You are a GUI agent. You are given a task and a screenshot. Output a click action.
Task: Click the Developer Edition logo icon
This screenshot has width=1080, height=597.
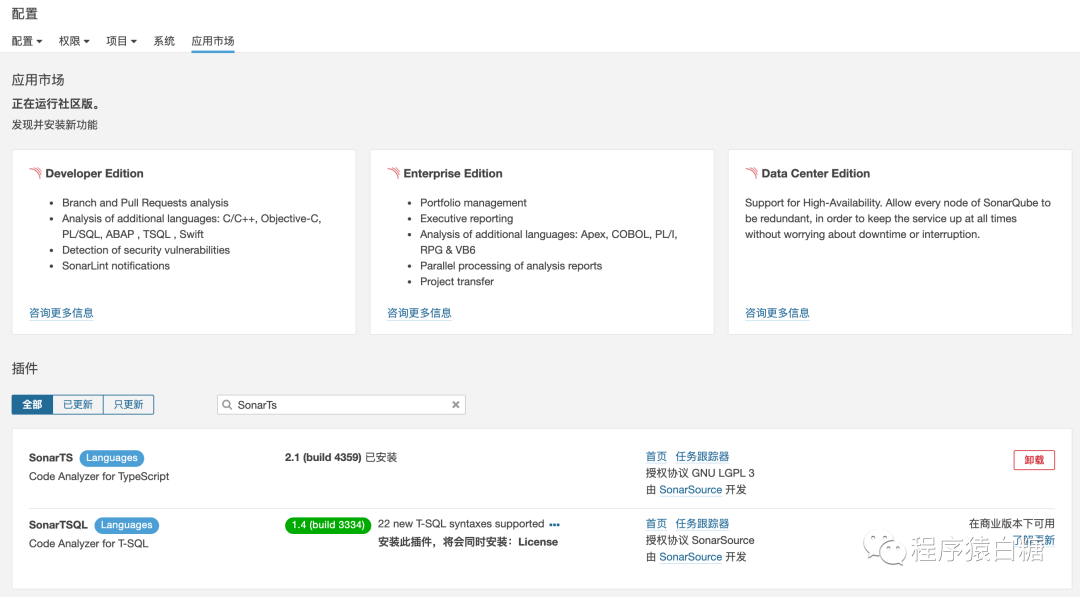35,173
